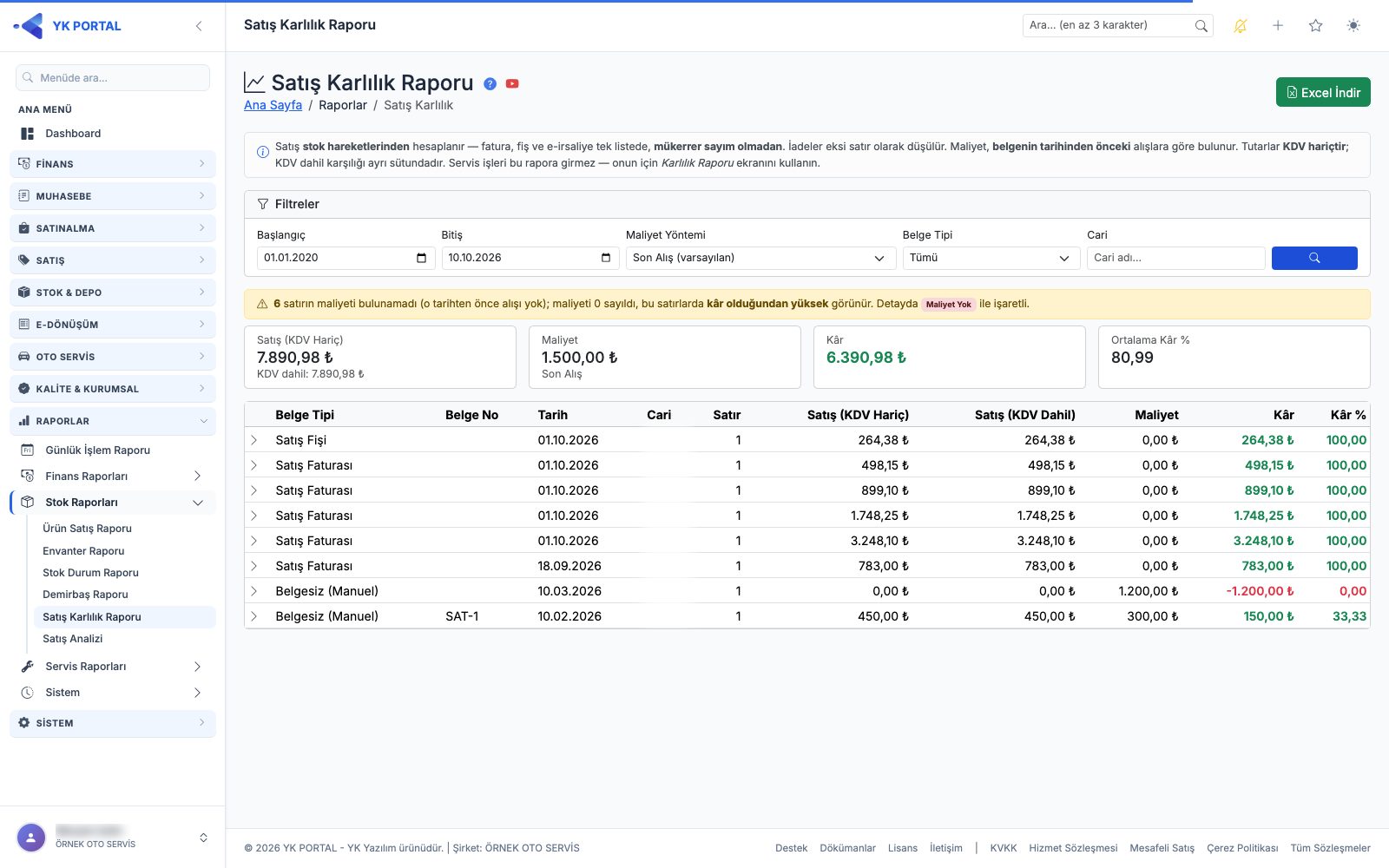Image resolution: width=1389 pixels, height=868 pixels.
Task: Expand Servis Raporları submenu
Action: point(113,667)
